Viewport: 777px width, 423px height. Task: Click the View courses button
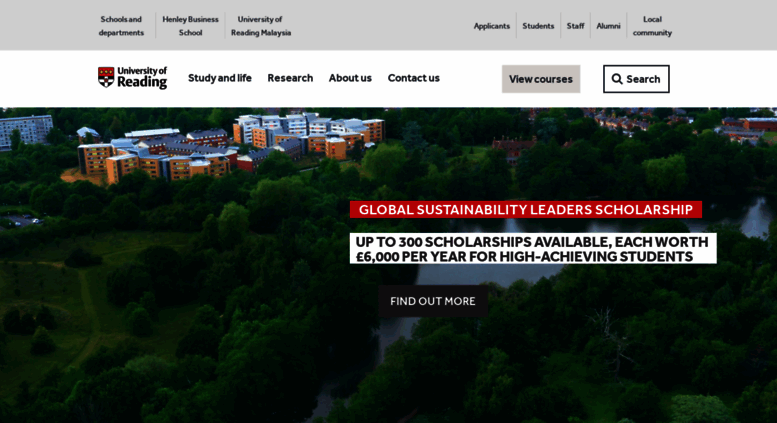[541, 79]
